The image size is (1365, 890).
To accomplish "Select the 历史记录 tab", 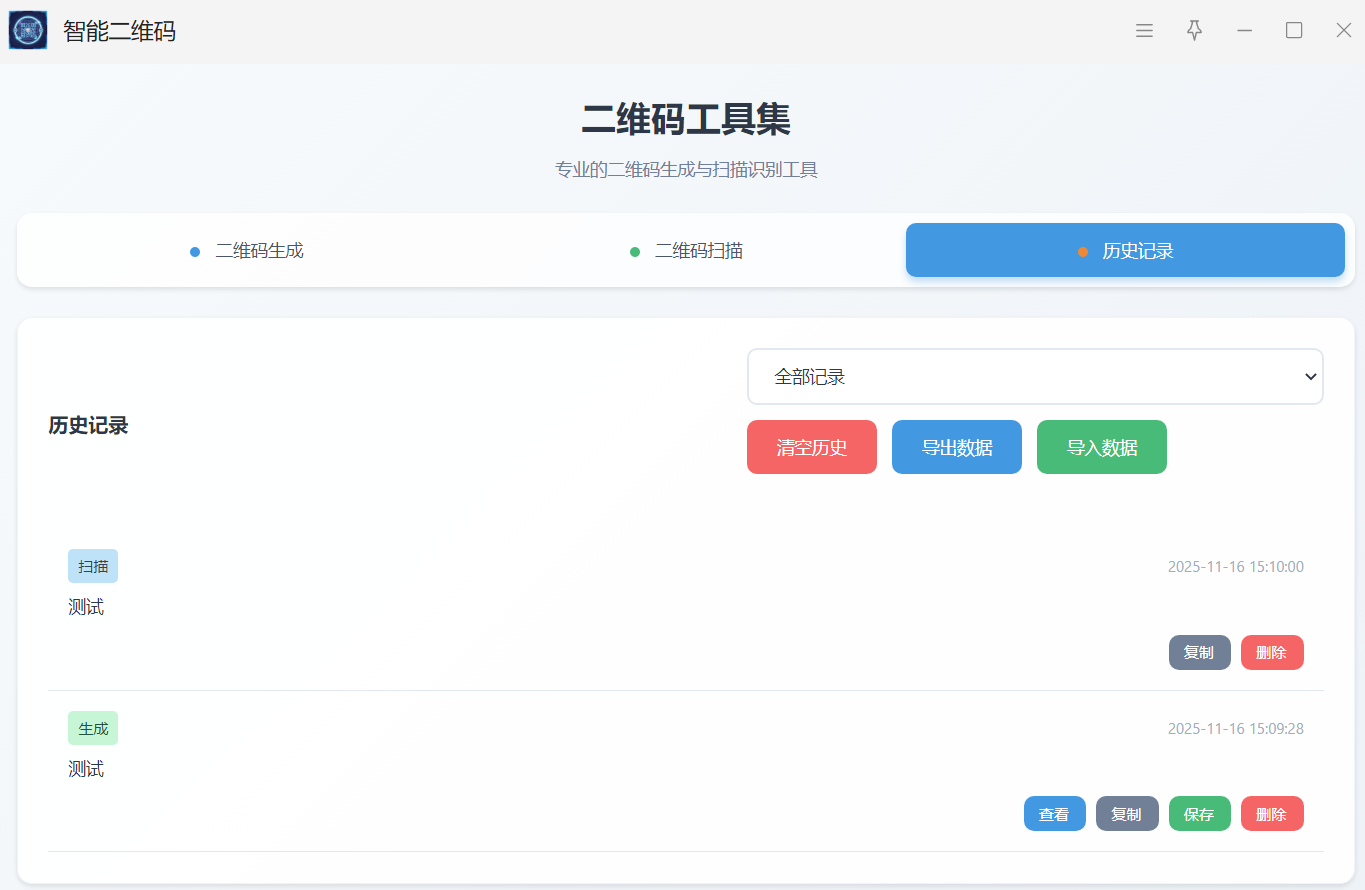I will 1125,251.
